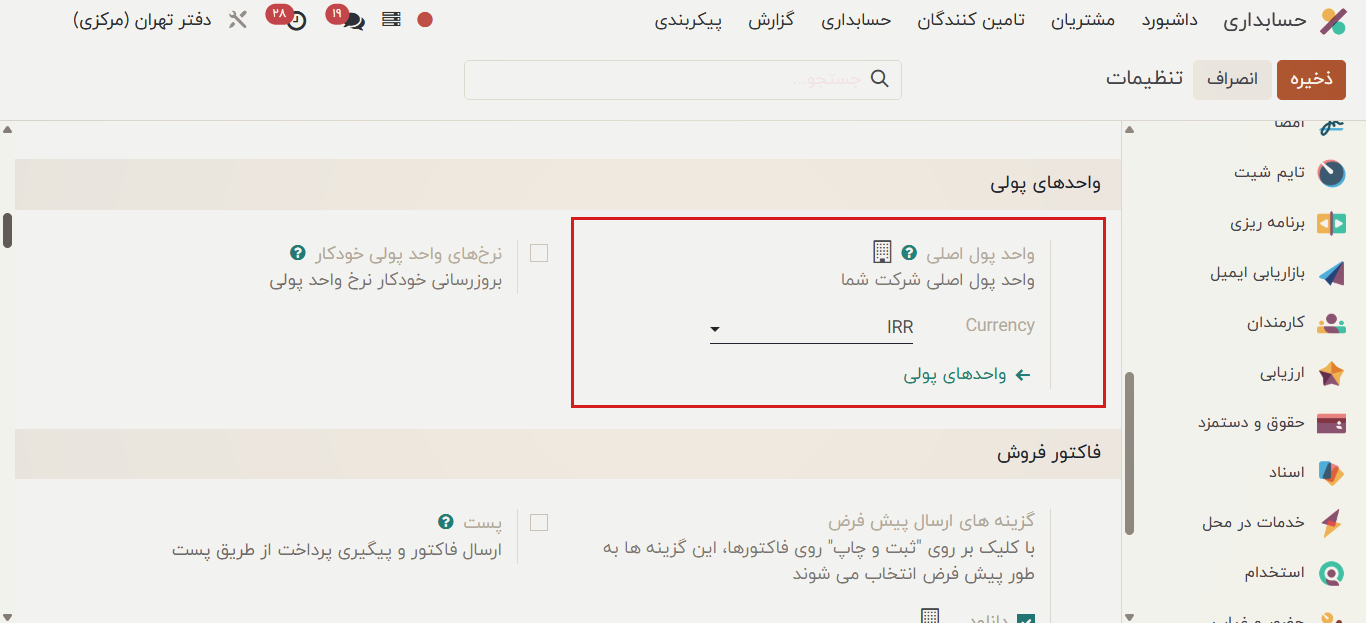1366x623 pixels.
Task: Click text ارسال فاکتور و پیگیری پرداخت از طریق پست
Action: 337,550
